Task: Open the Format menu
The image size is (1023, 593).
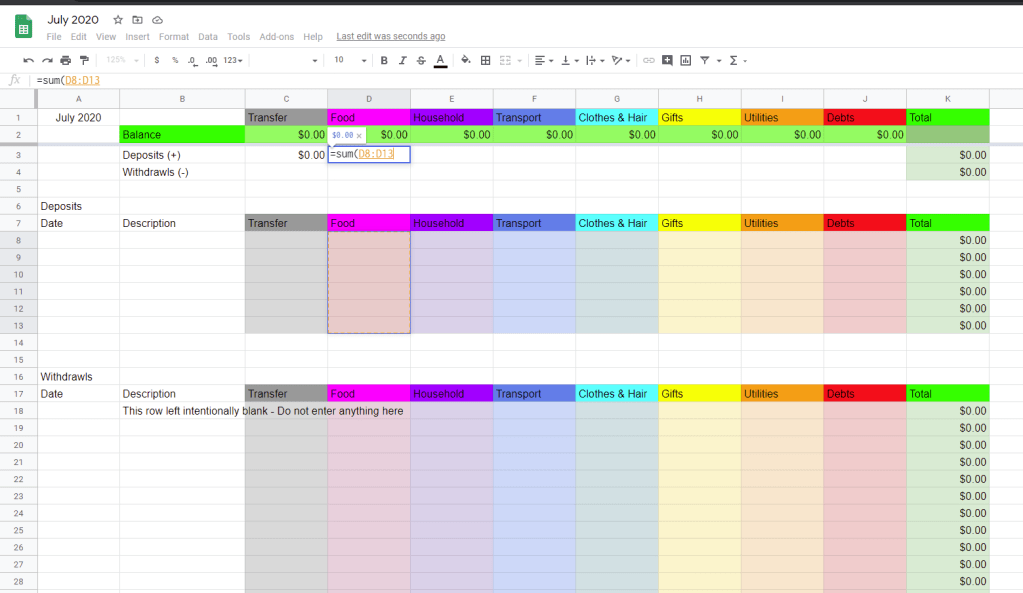Action: click(x=173, y=37)
